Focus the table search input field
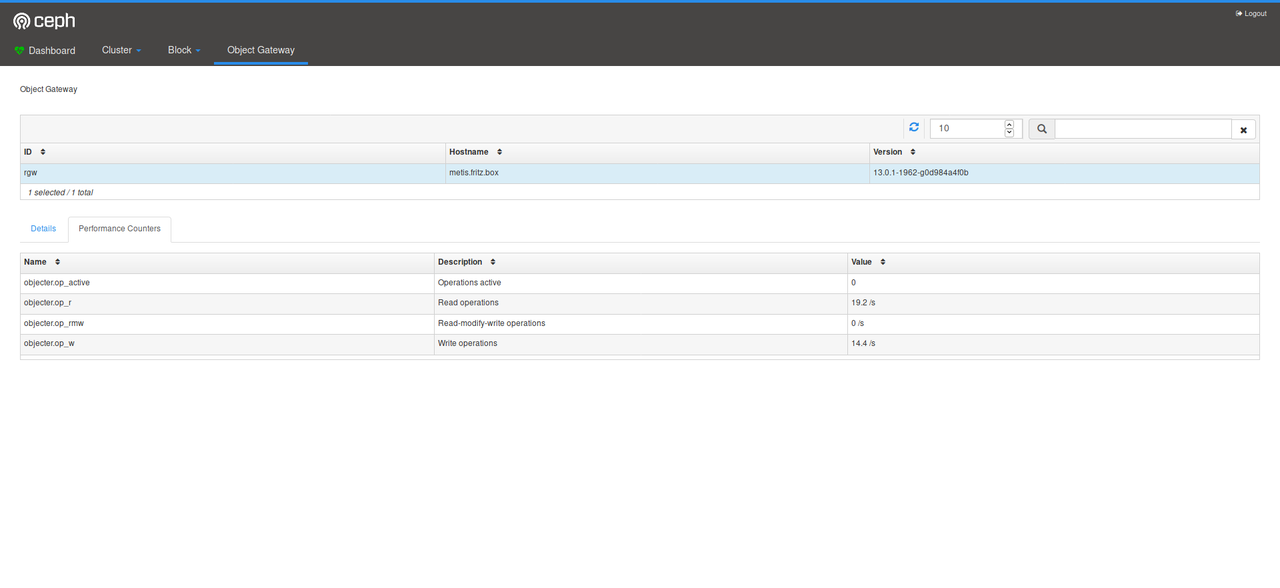The width and height of the screenshot is (1280, 588). [x=1142, y=129]
